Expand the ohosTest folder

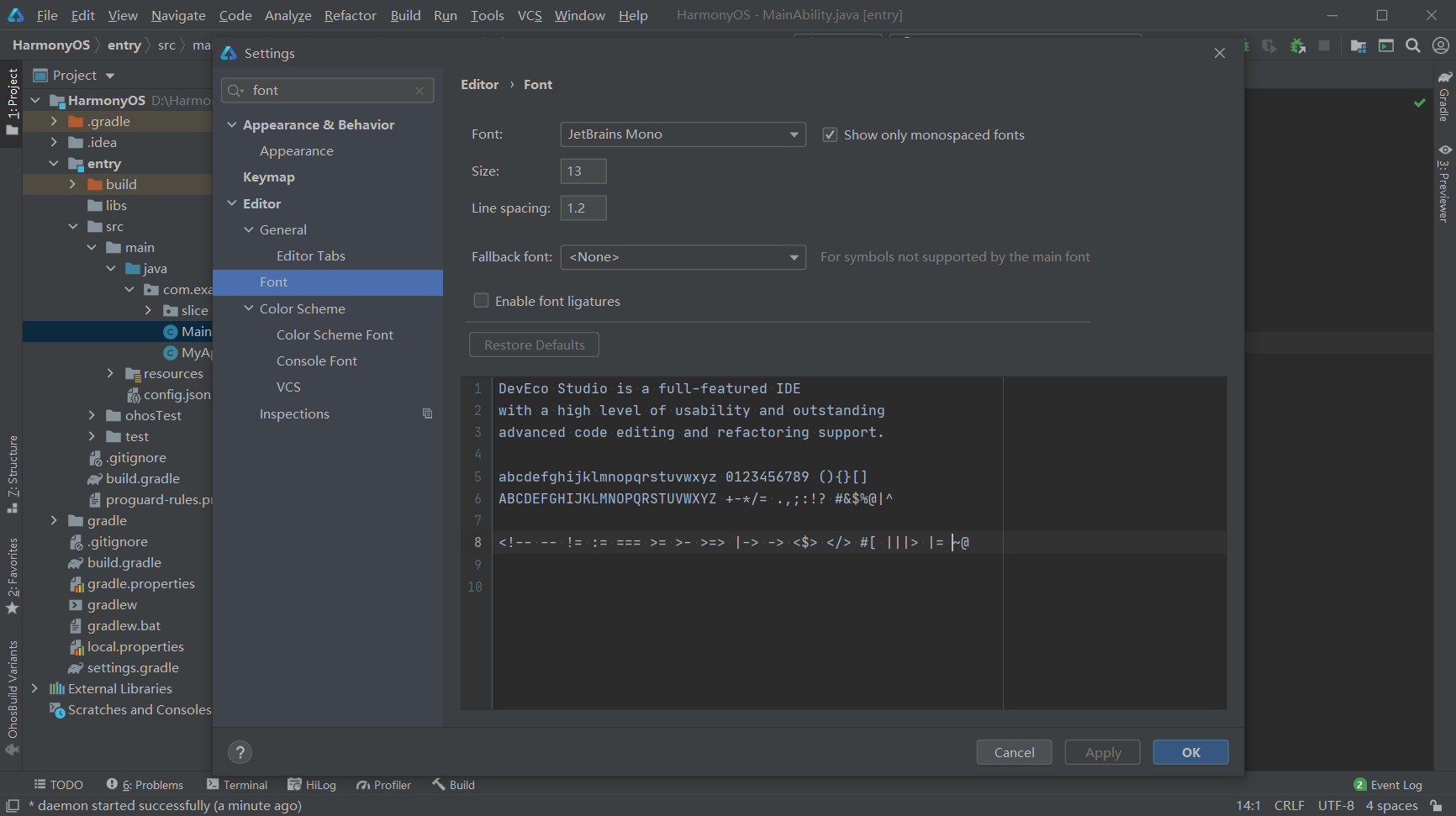click(92, 415)
